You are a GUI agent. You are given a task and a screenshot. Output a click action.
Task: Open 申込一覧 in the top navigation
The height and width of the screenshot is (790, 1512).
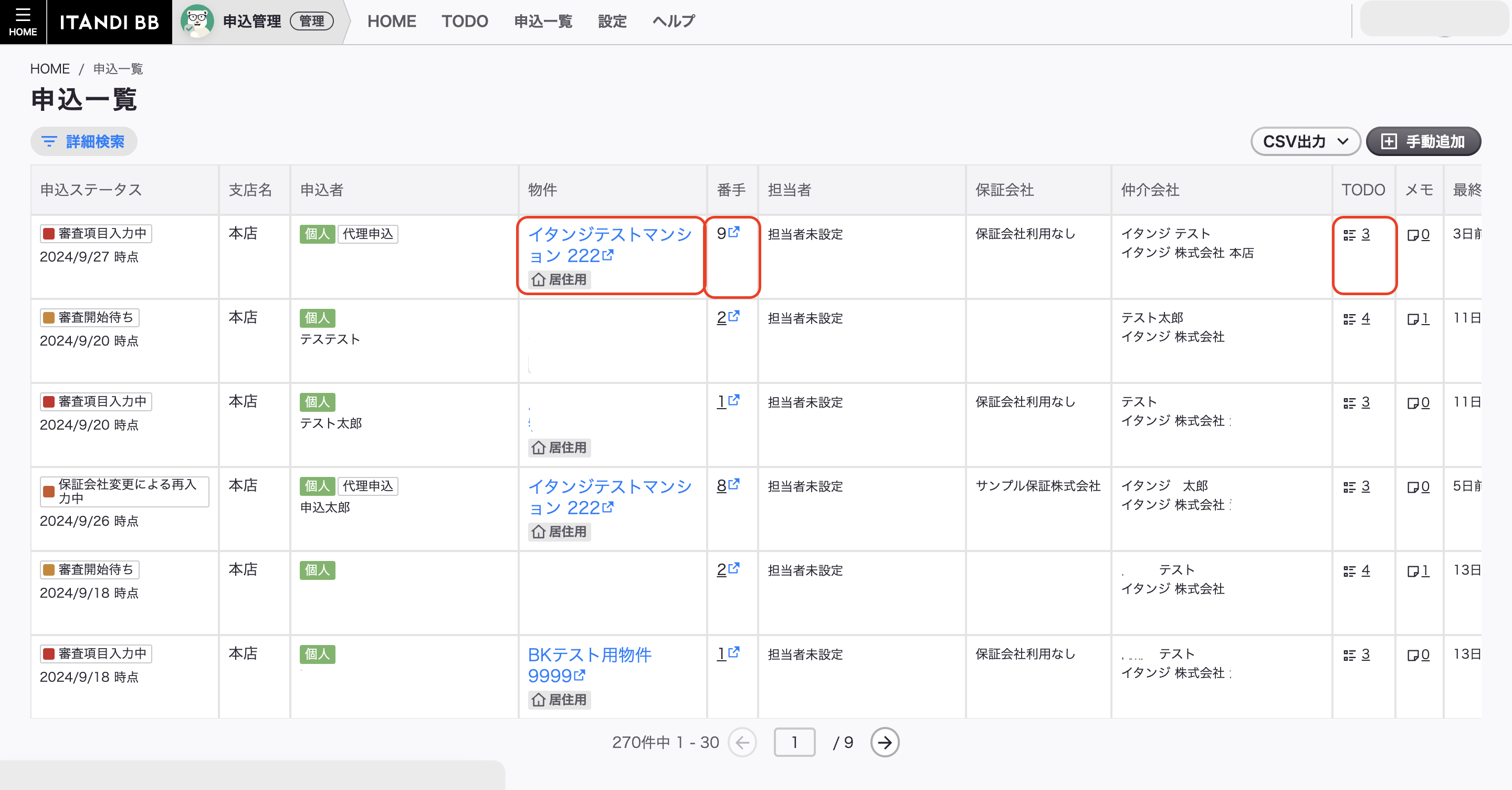[x=543, y=22]
